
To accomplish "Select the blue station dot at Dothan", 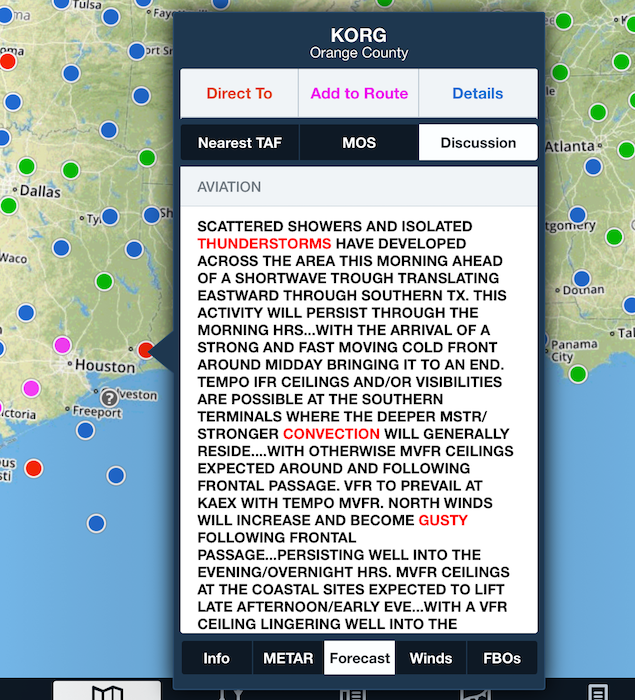I will pos(581,279).
